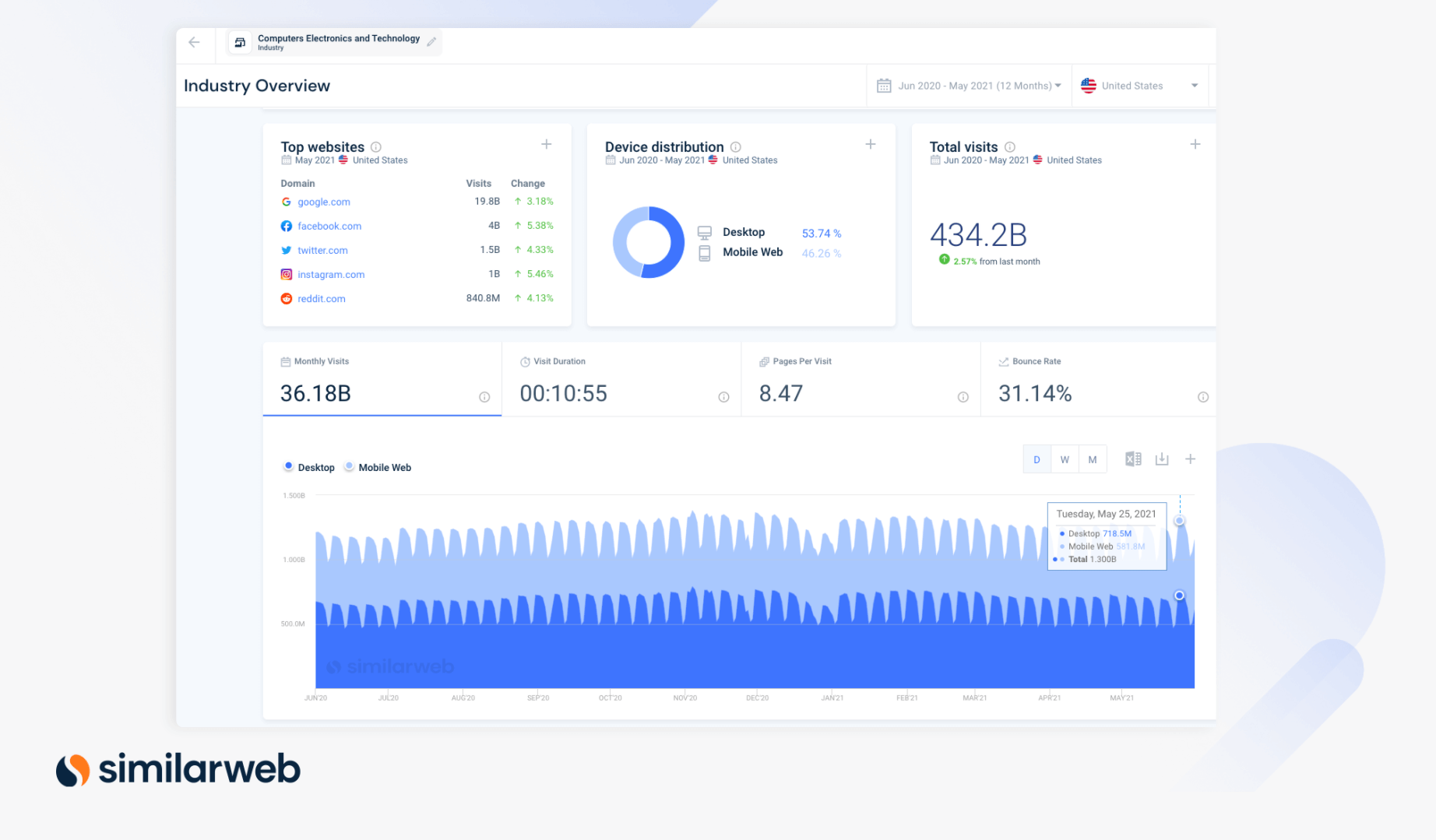Viewport: 1436px width, 840px height.
Task: Click the 53.74 % desktop share value
Action: point(822,234)
